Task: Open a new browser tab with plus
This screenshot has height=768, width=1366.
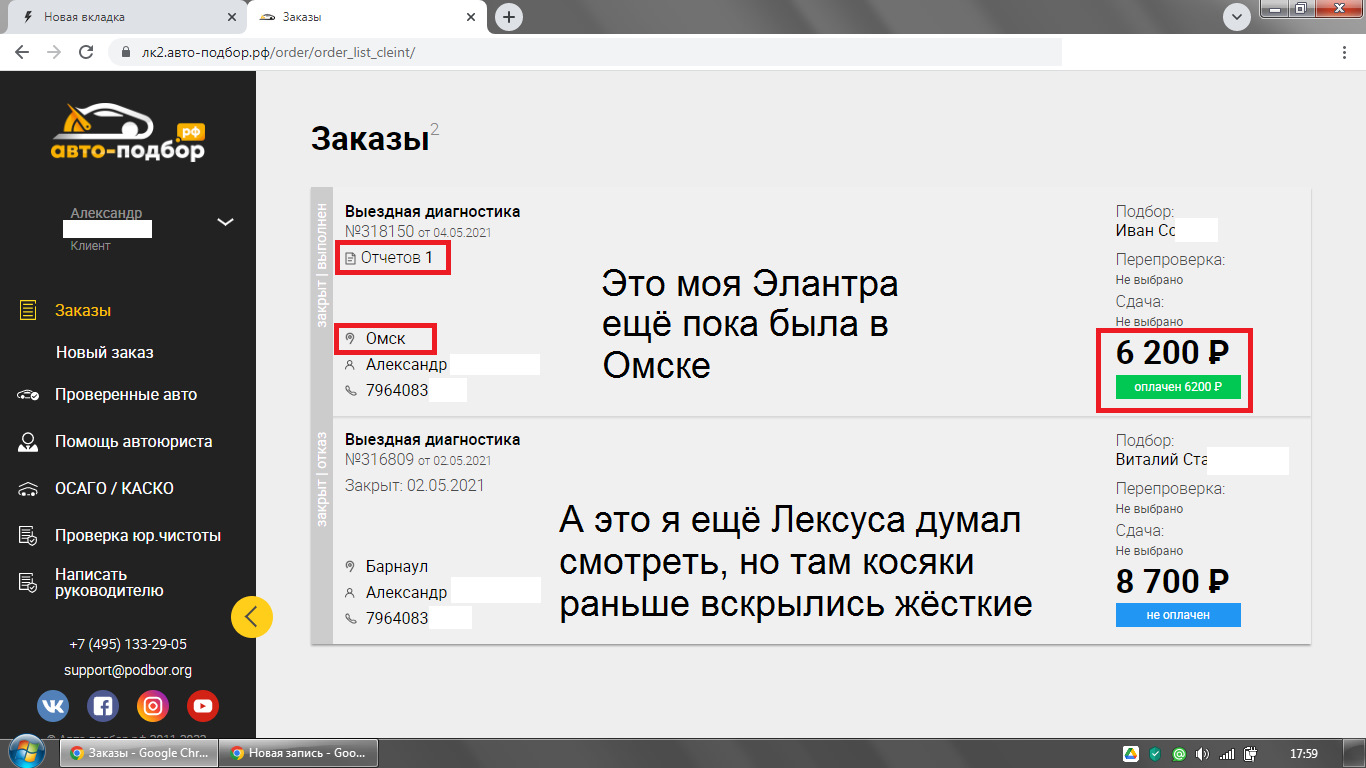Action: click(x=509, y=17)
